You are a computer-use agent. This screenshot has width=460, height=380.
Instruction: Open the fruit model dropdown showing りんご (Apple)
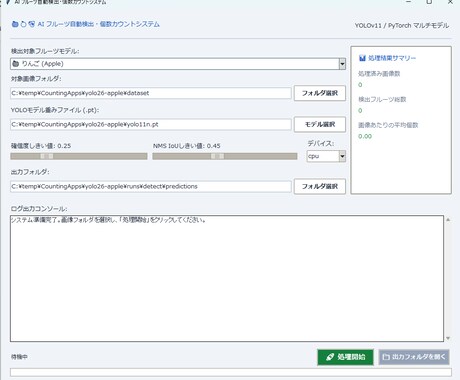tap(178, 64)
